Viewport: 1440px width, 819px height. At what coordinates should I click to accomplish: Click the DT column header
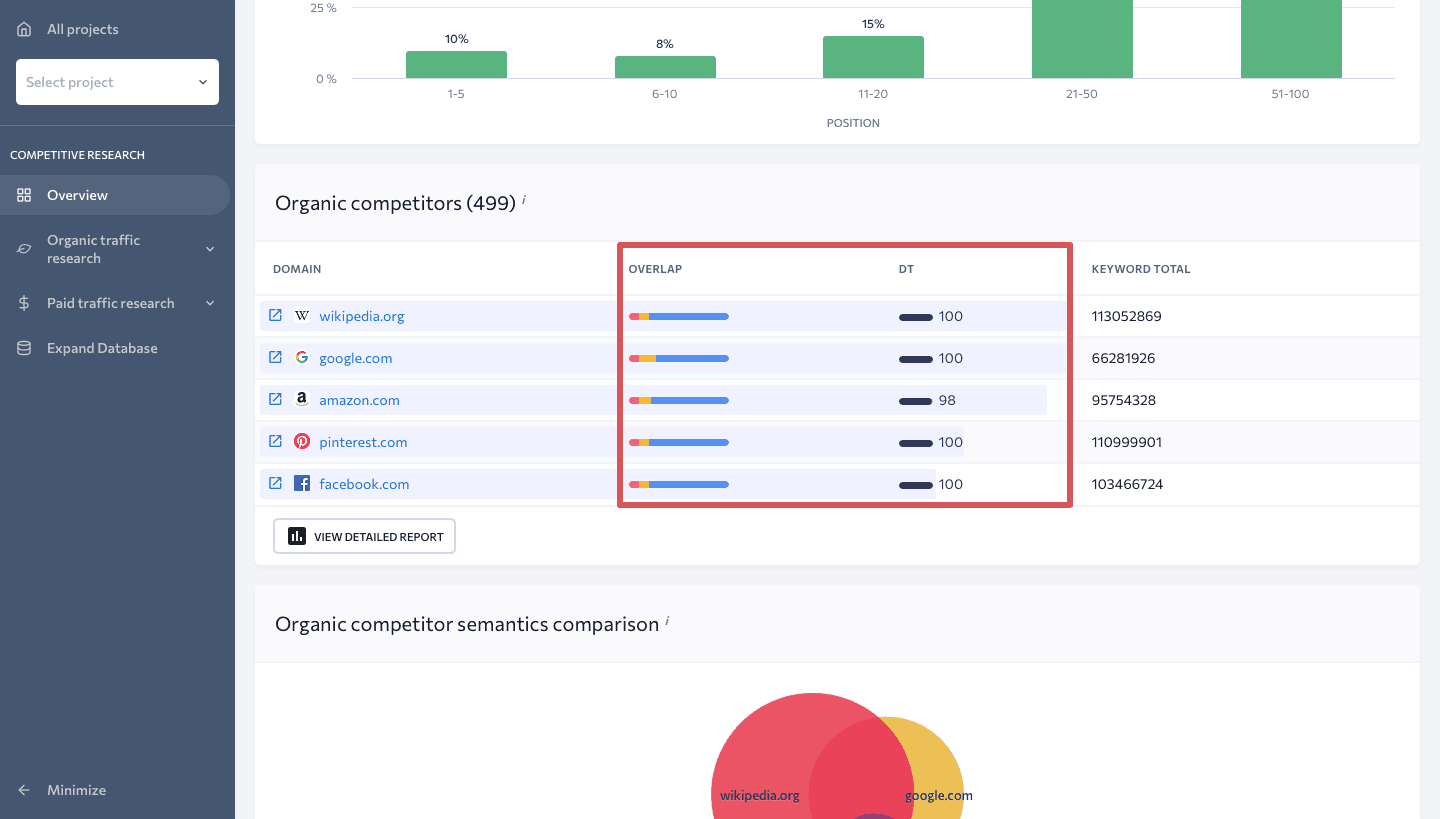[906, 269]
